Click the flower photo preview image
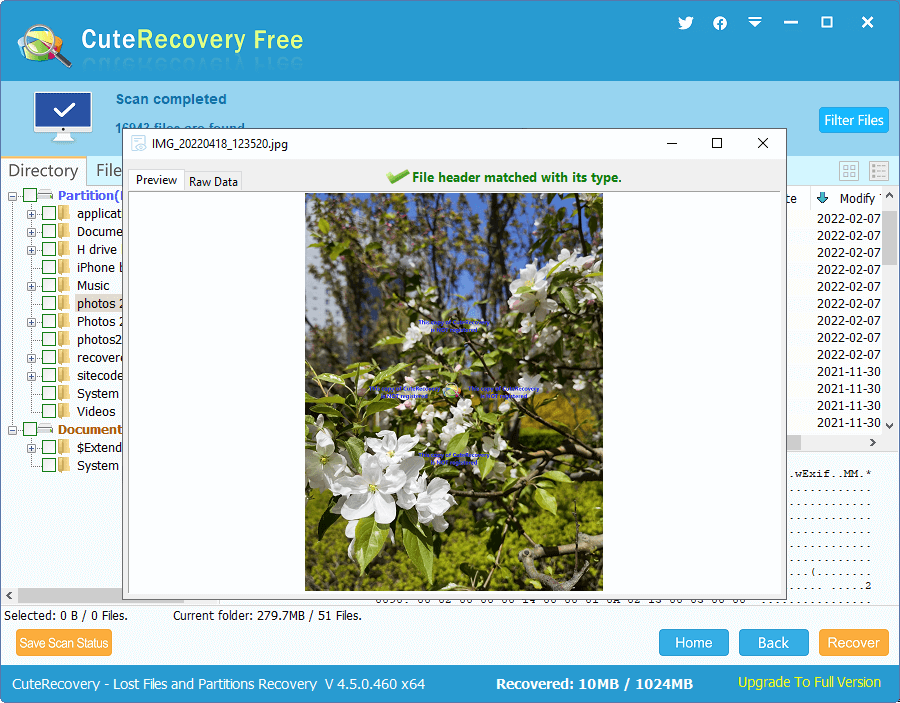The image size is (900, 703). click(453, 391)
